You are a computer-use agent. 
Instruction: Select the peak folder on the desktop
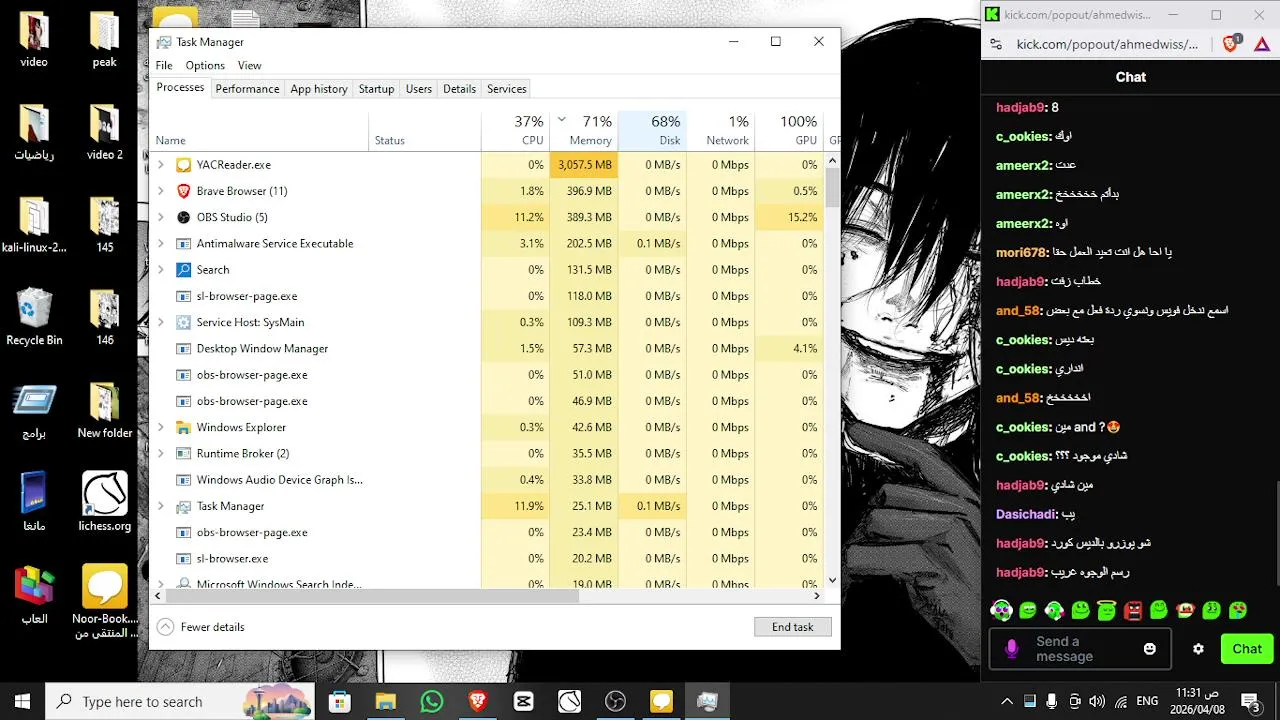click(x=105, y=40)
